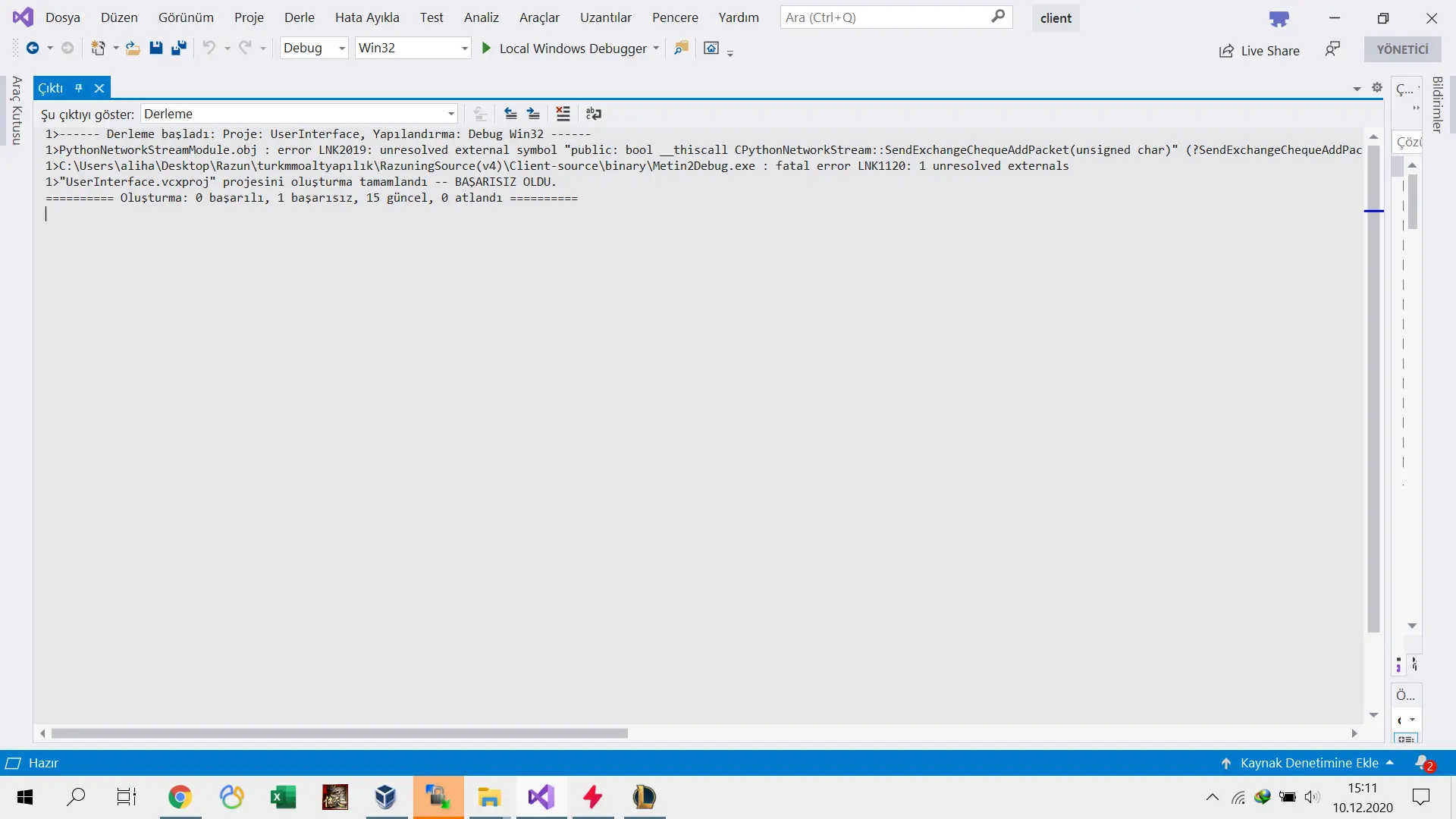Click the Find in Files icon
This screenshot has width=1456, height=819.
[681, 48]
